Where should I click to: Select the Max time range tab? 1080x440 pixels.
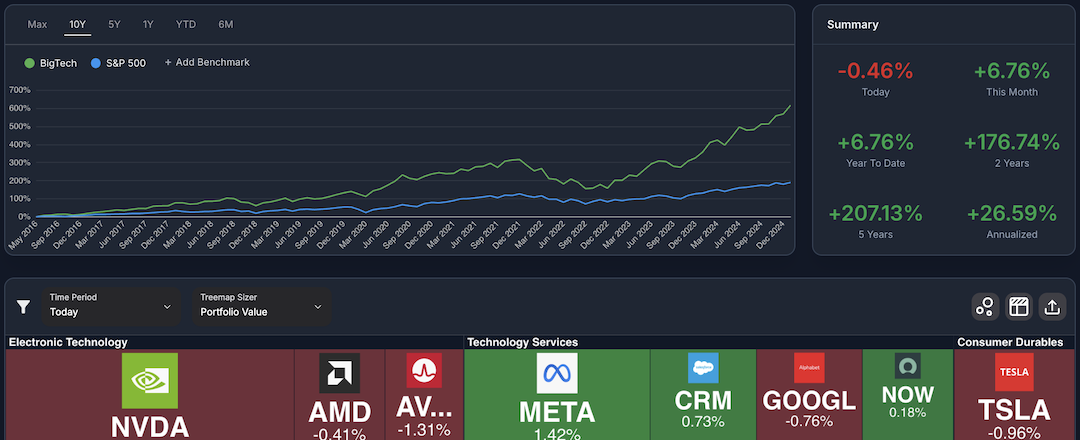tap(37, 24)
